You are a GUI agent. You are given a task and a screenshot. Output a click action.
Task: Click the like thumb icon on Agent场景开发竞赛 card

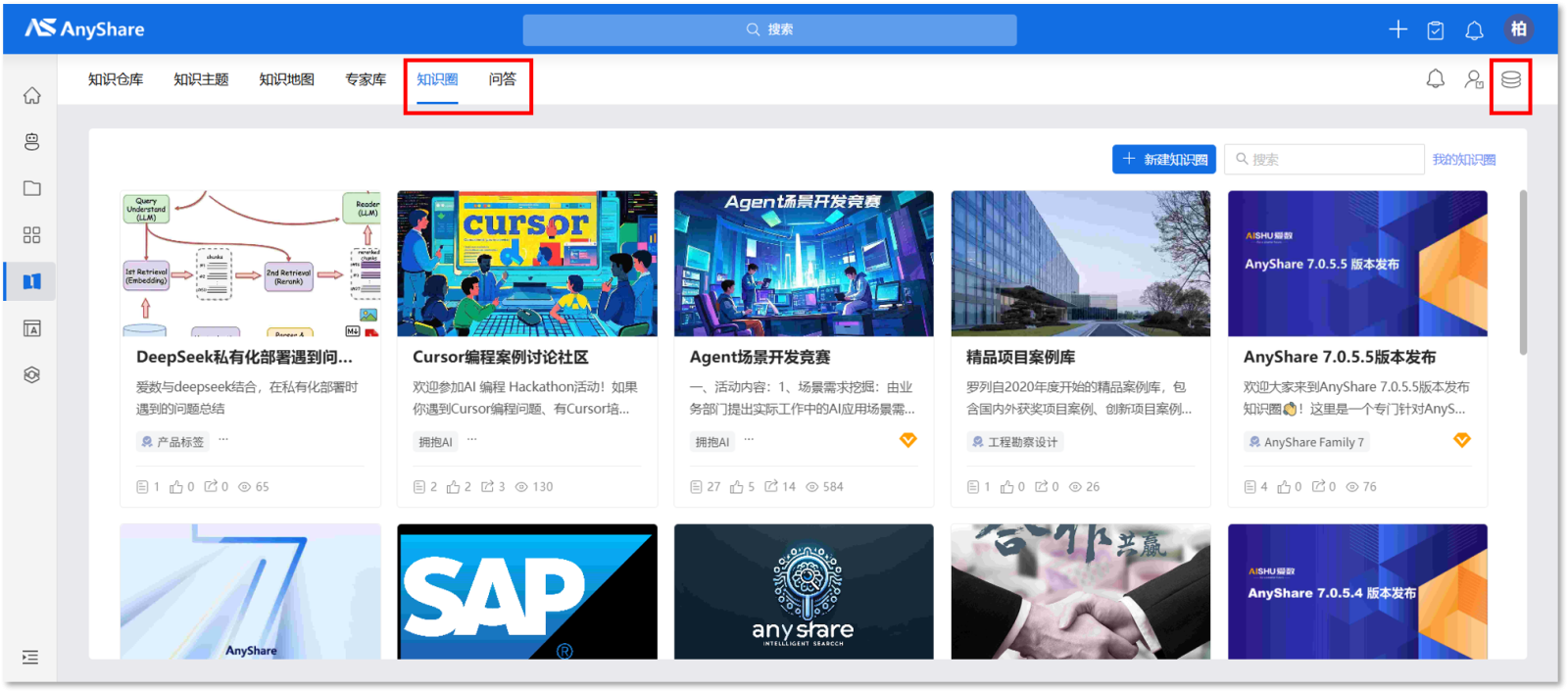(x=737, y=487)
